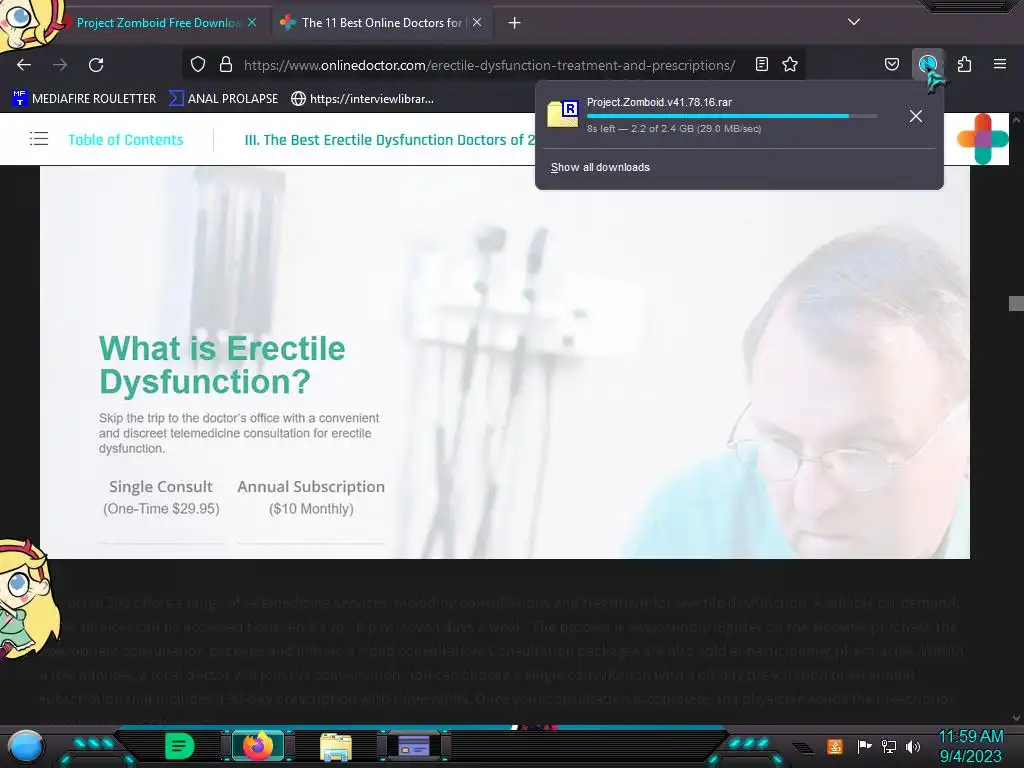Screen dimensions: 1024x768
Task: Click the purple window taskbar icon
Action: 413,746
